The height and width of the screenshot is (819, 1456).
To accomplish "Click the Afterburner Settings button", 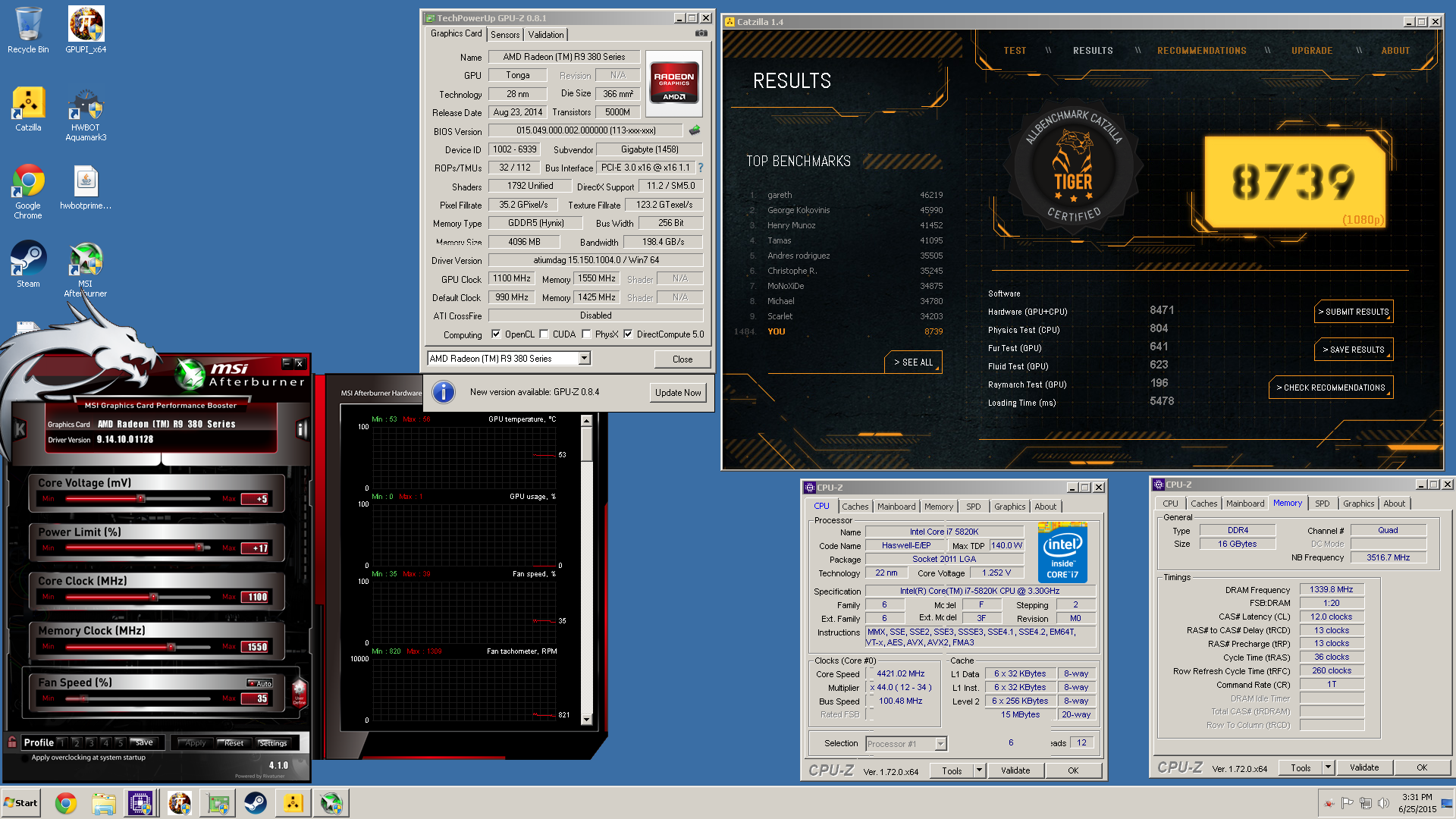I will [273, 743].
